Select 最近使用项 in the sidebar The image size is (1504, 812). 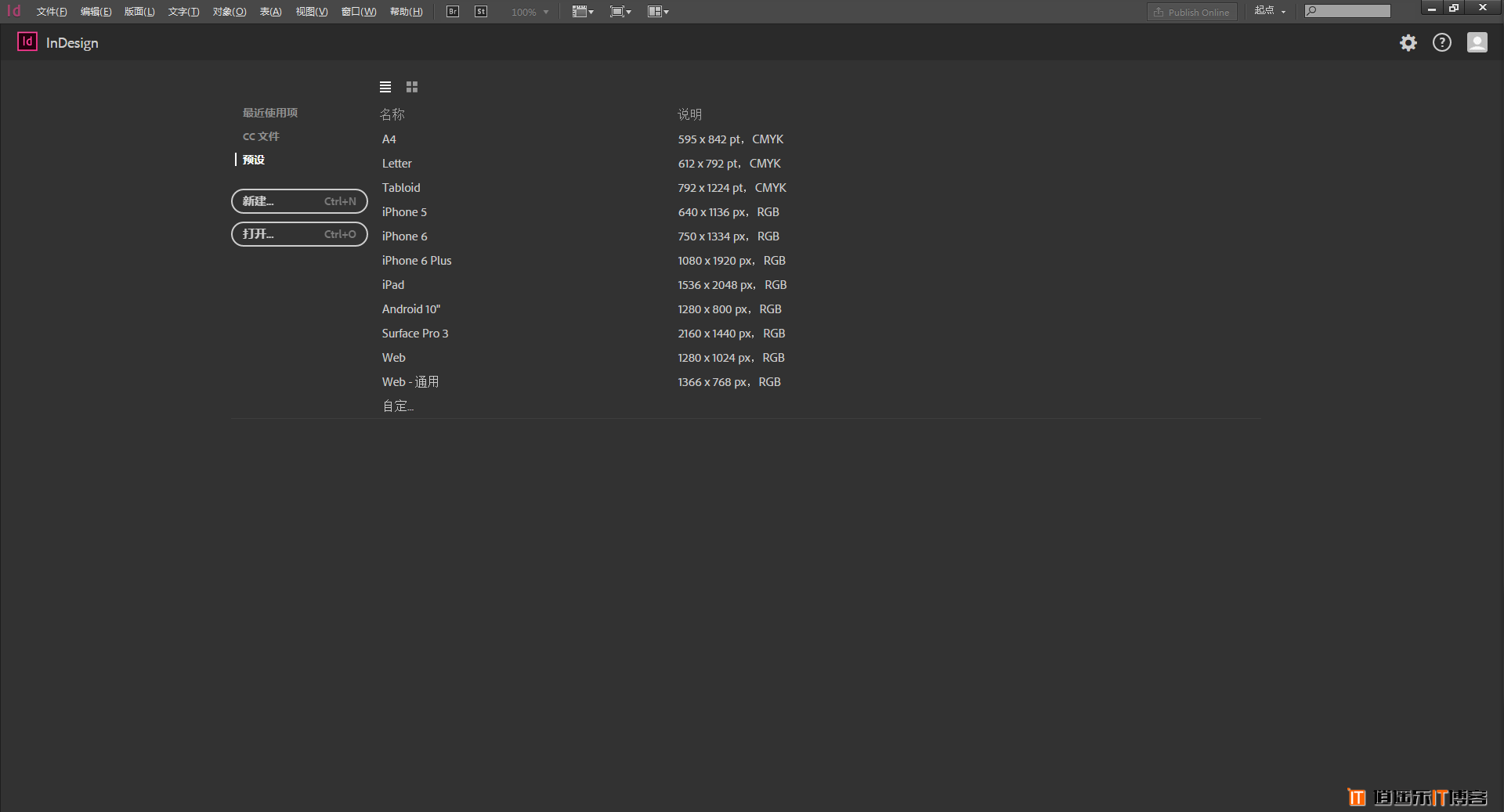click(270, 113)
